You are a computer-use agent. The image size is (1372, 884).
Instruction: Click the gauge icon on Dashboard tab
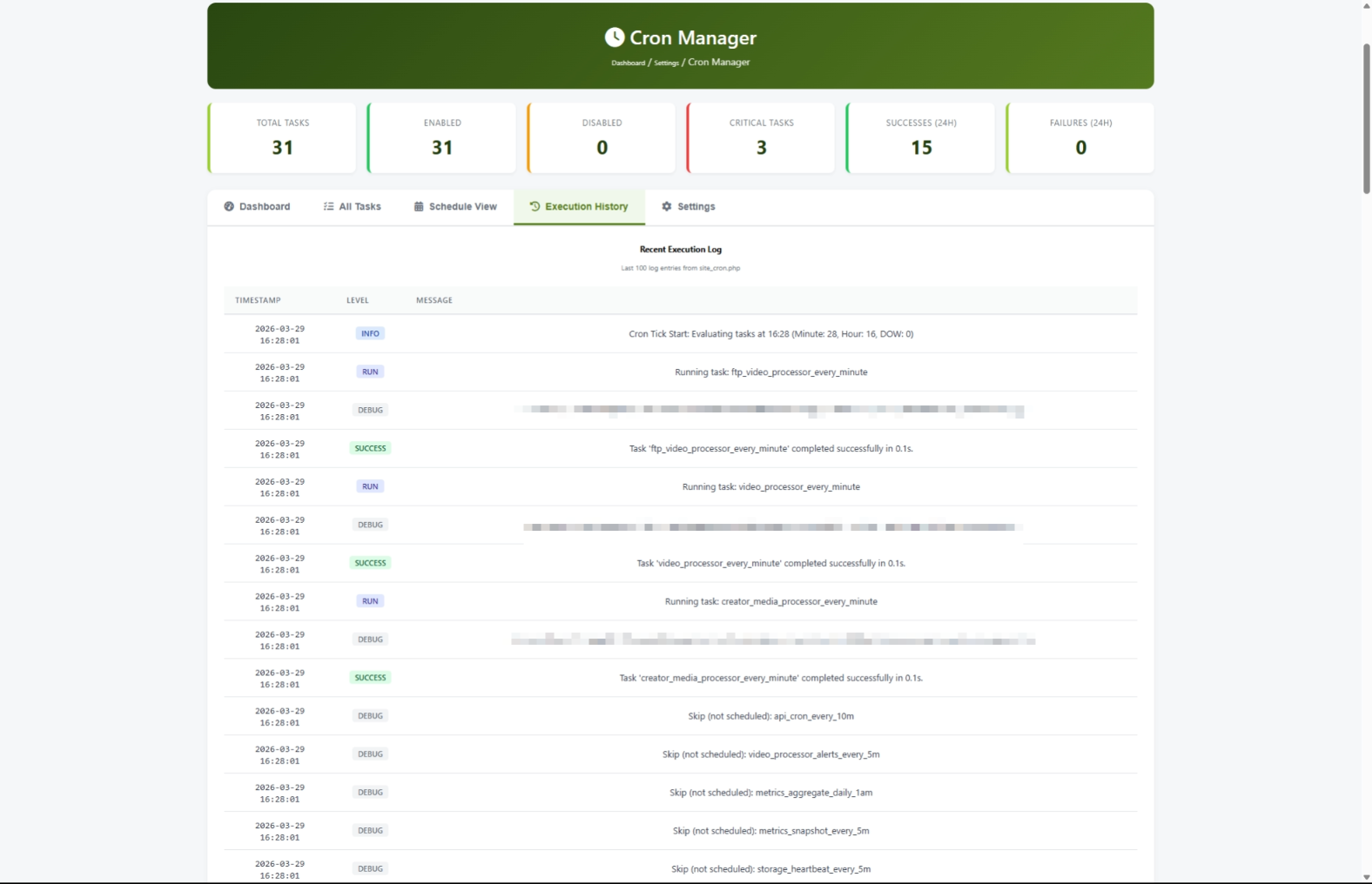(229, 207)
